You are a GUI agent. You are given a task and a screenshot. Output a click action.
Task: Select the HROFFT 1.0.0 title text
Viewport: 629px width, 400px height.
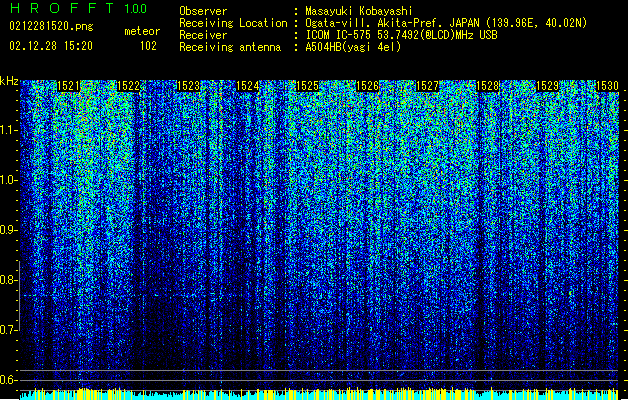tap(78, 8)
